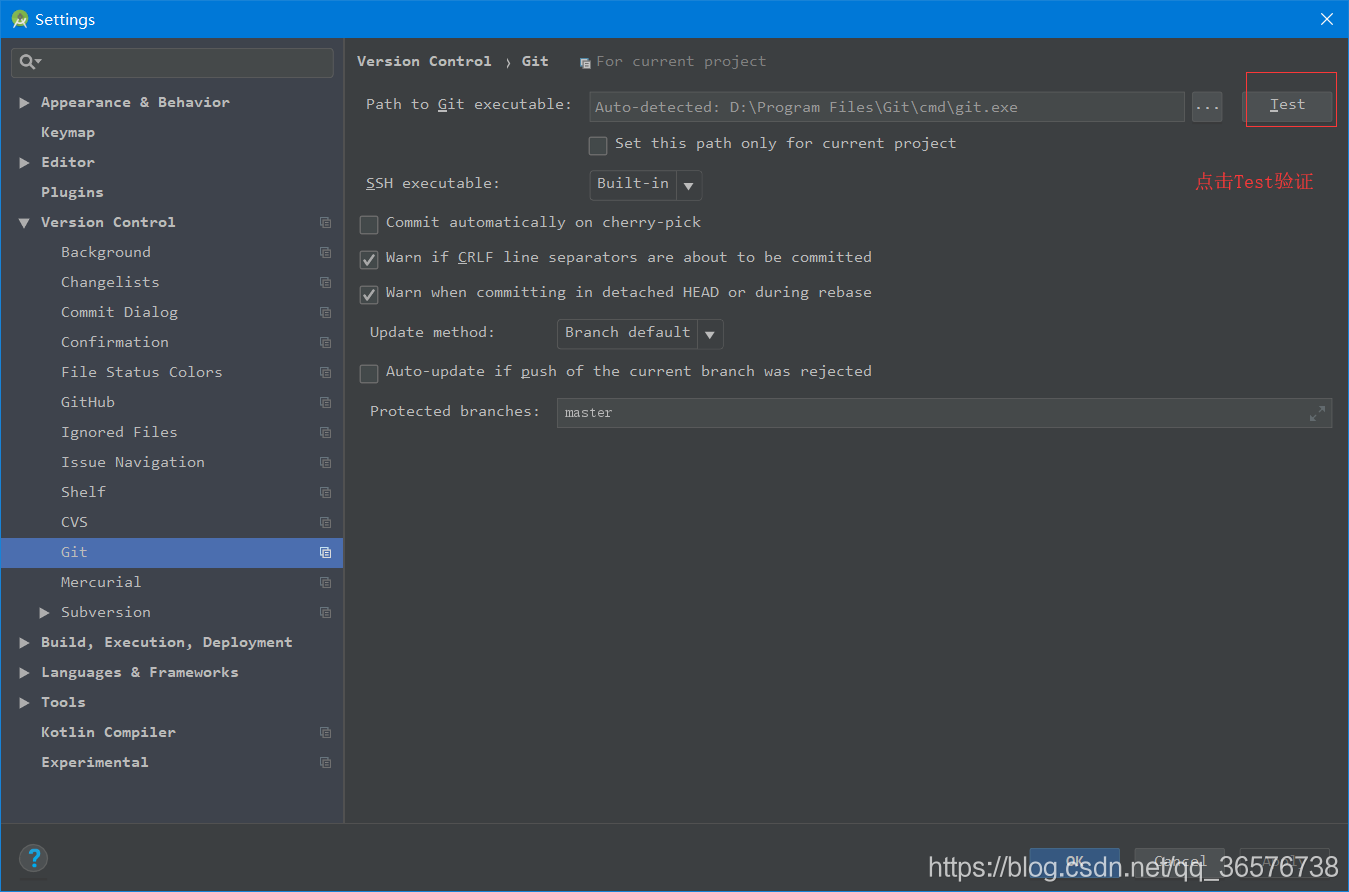Uncheck 'Warn if CRLF line separators' option
Viewport: 1349px width, 892px height.
click(369, 259)
